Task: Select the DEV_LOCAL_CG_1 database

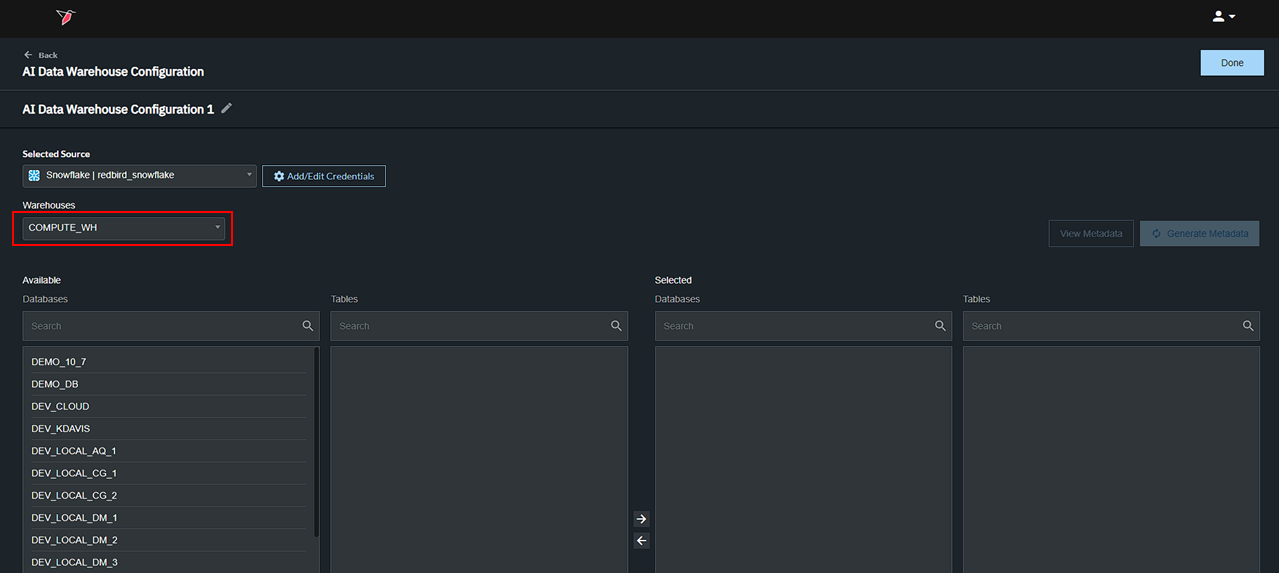Action: tap(168, 473)
